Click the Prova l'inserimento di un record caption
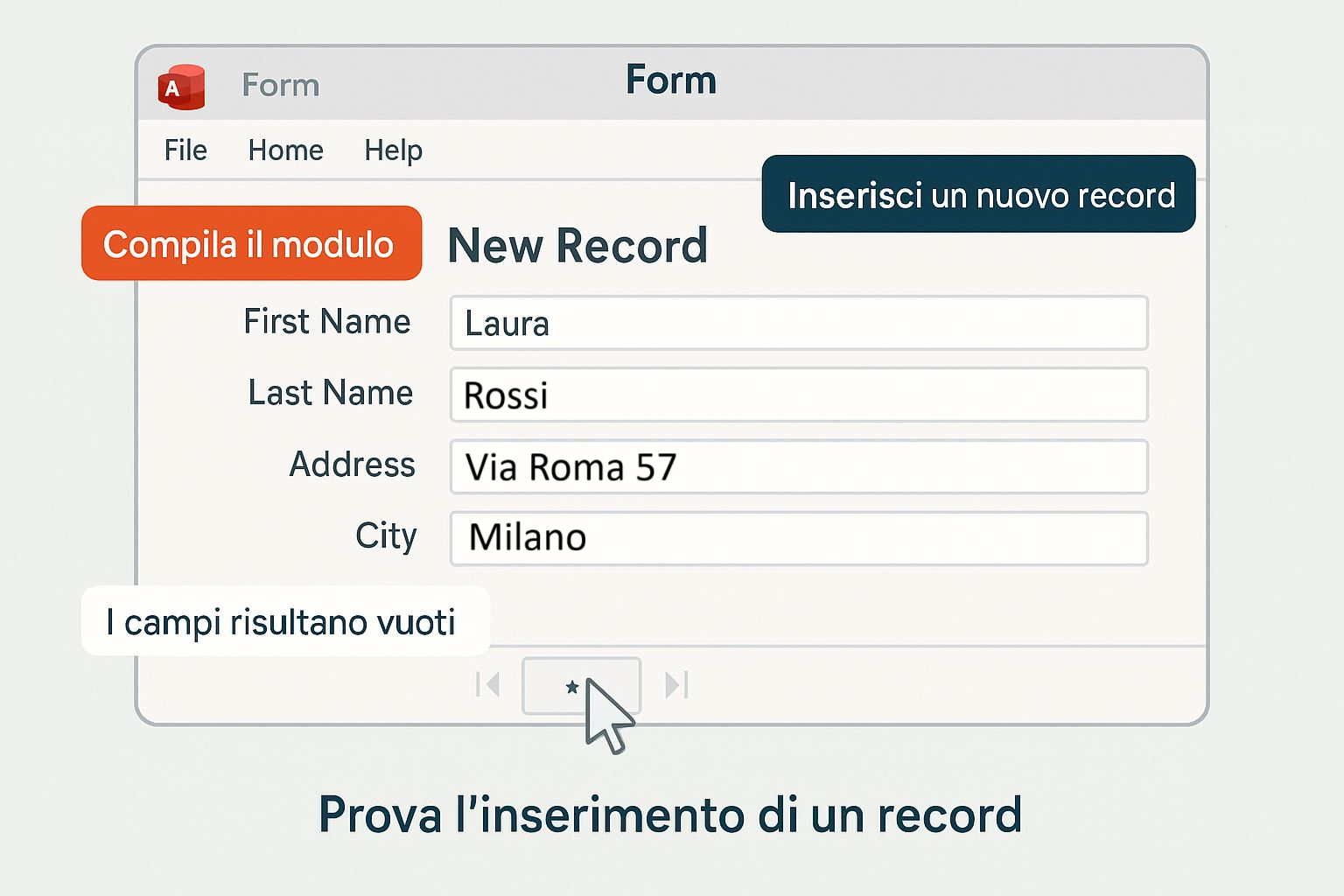Image resolution: width=1344 pixels, height=896 pixels. 670,815
